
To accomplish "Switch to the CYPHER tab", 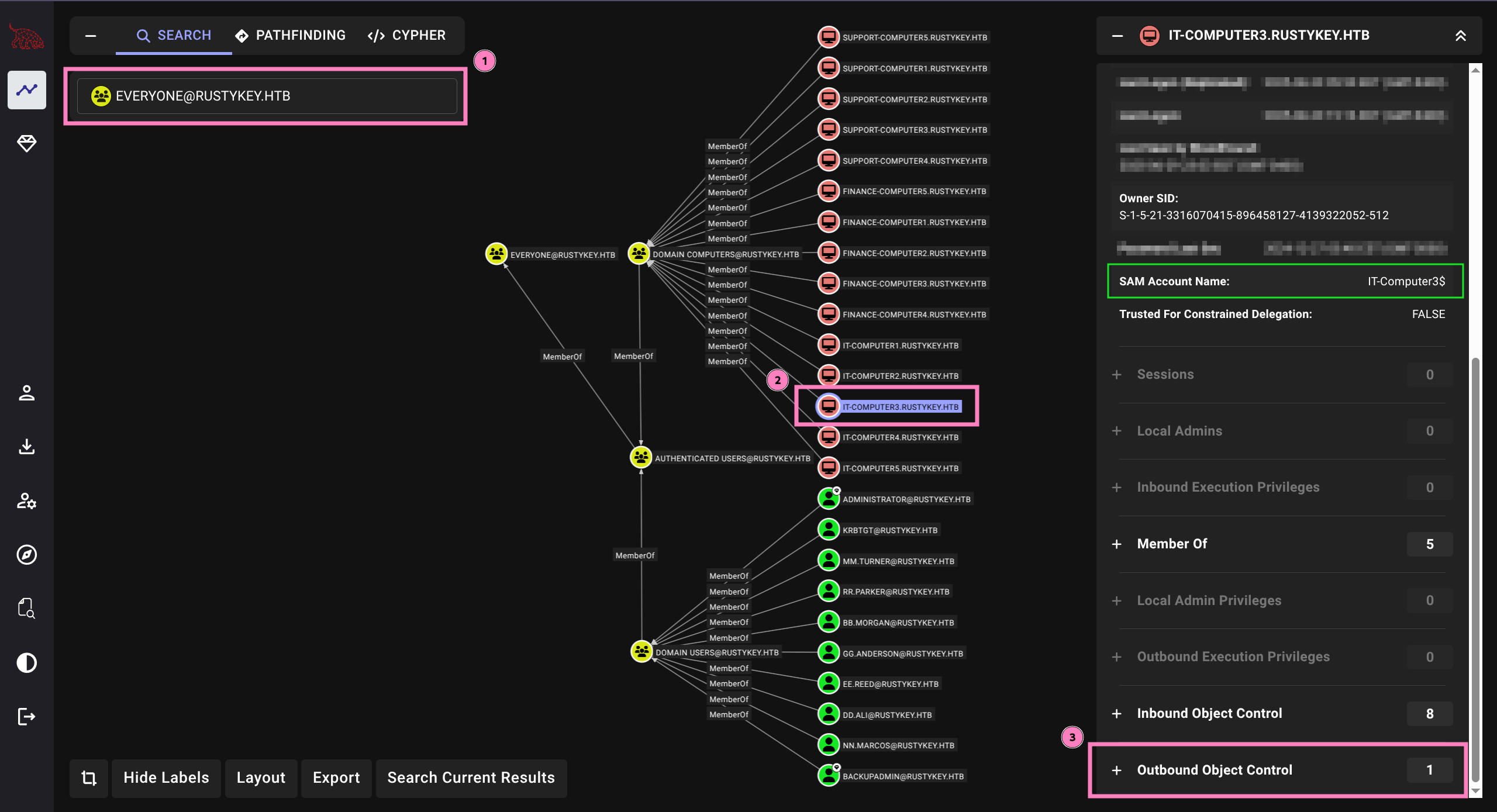I will click(407, 36).
